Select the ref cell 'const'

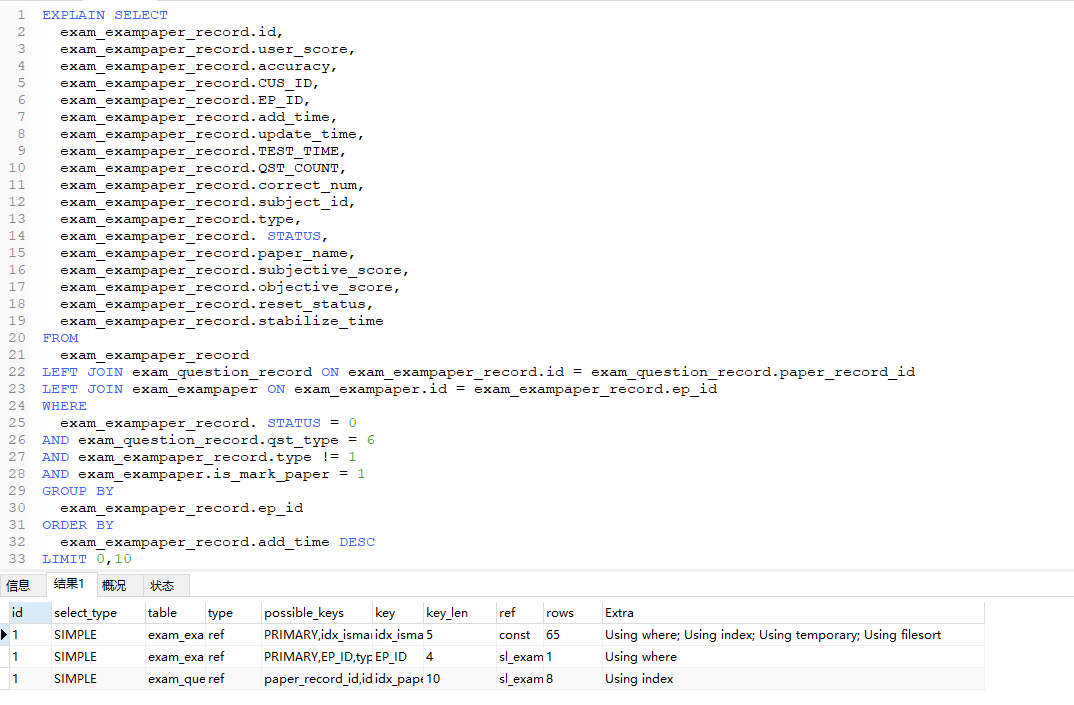pyautogui.click(x=520, y=634)
